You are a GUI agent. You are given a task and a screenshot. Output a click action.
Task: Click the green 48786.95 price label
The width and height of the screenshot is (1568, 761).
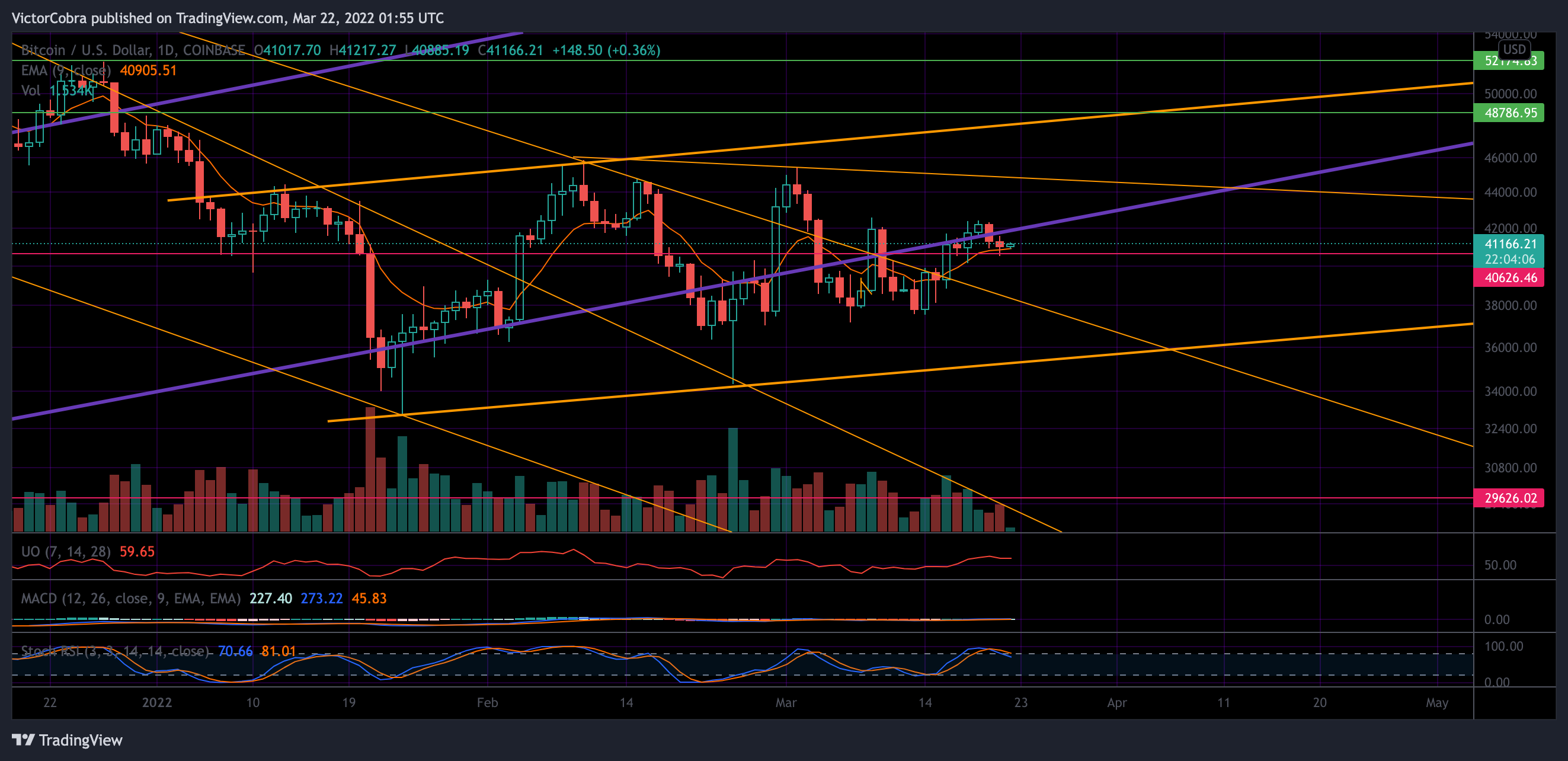point(1508,113)
